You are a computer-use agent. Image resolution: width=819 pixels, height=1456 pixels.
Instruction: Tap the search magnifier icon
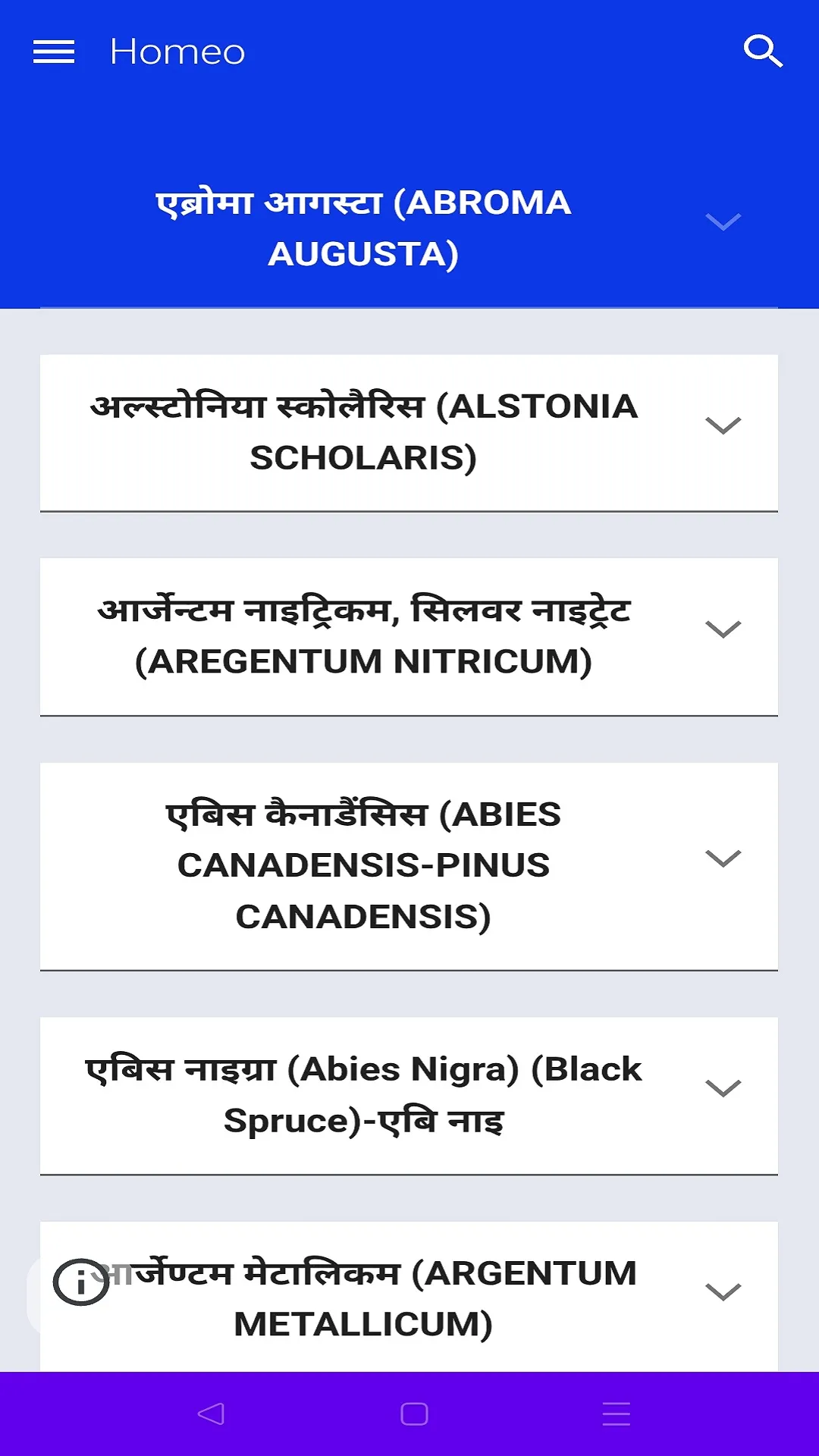pyautogui.click(x=763, y=51)
